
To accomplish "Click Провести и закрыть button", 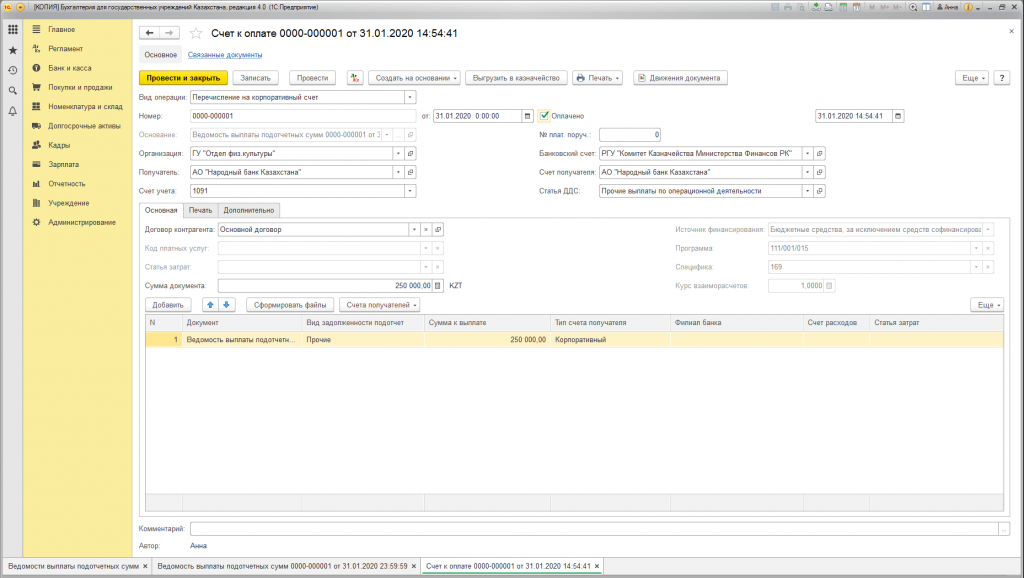I will [183, 77].
